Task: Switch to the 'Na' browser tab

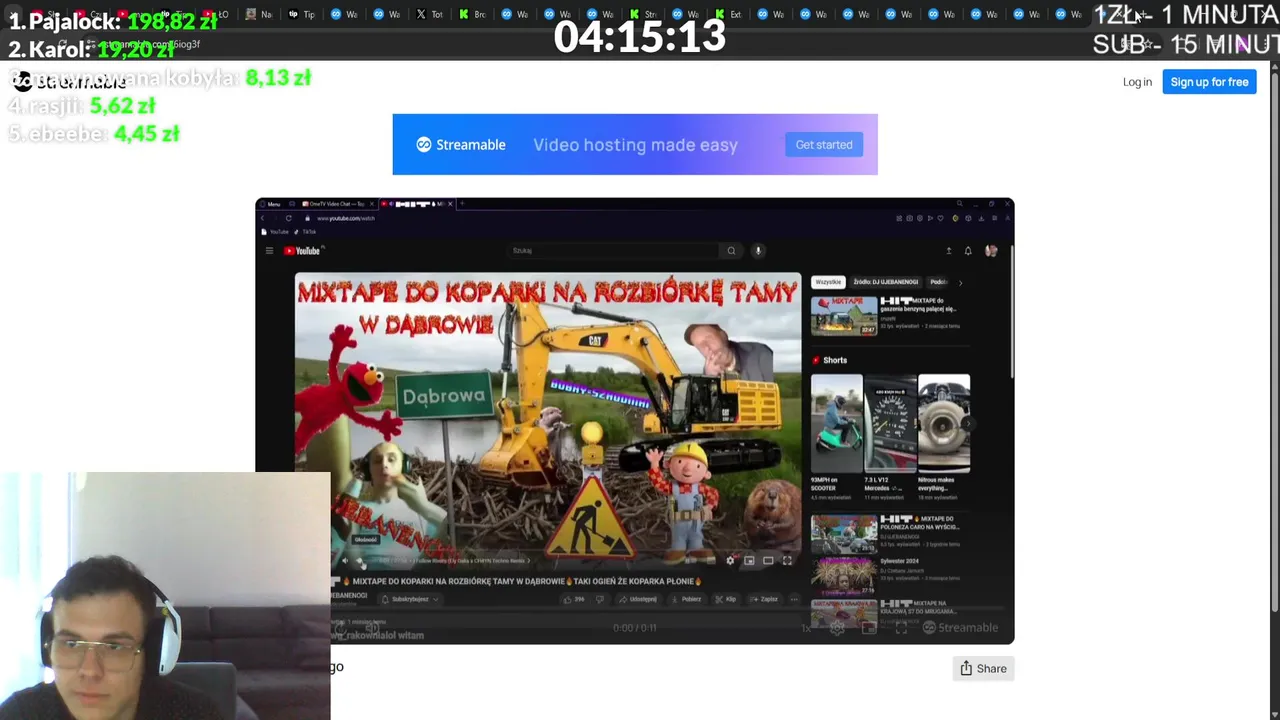Action: [259, 14]
